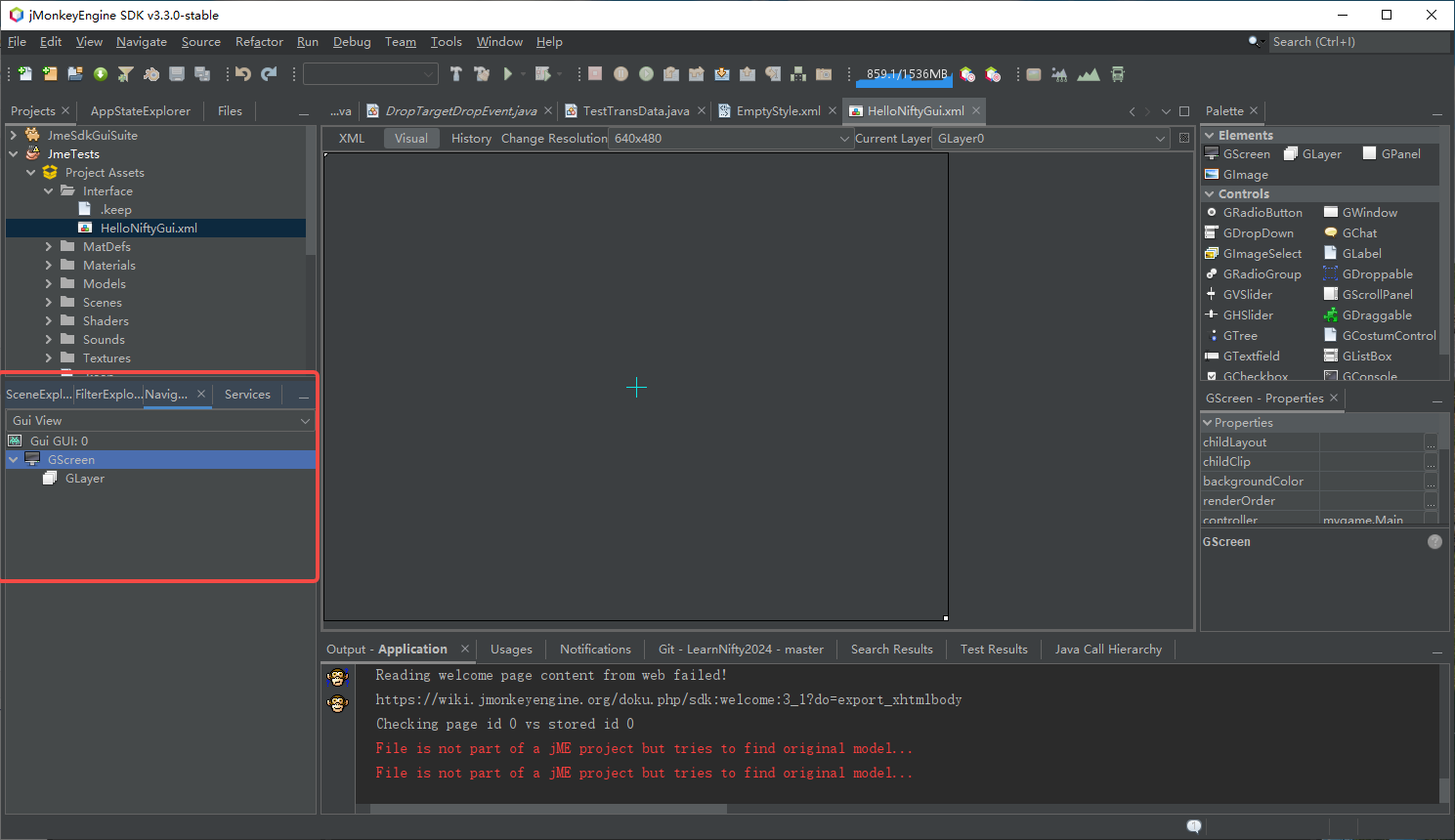Switch to the EmptyStyle.xml editor tab
This screenshot has height=840, width=1455.
tap(778, 111)
